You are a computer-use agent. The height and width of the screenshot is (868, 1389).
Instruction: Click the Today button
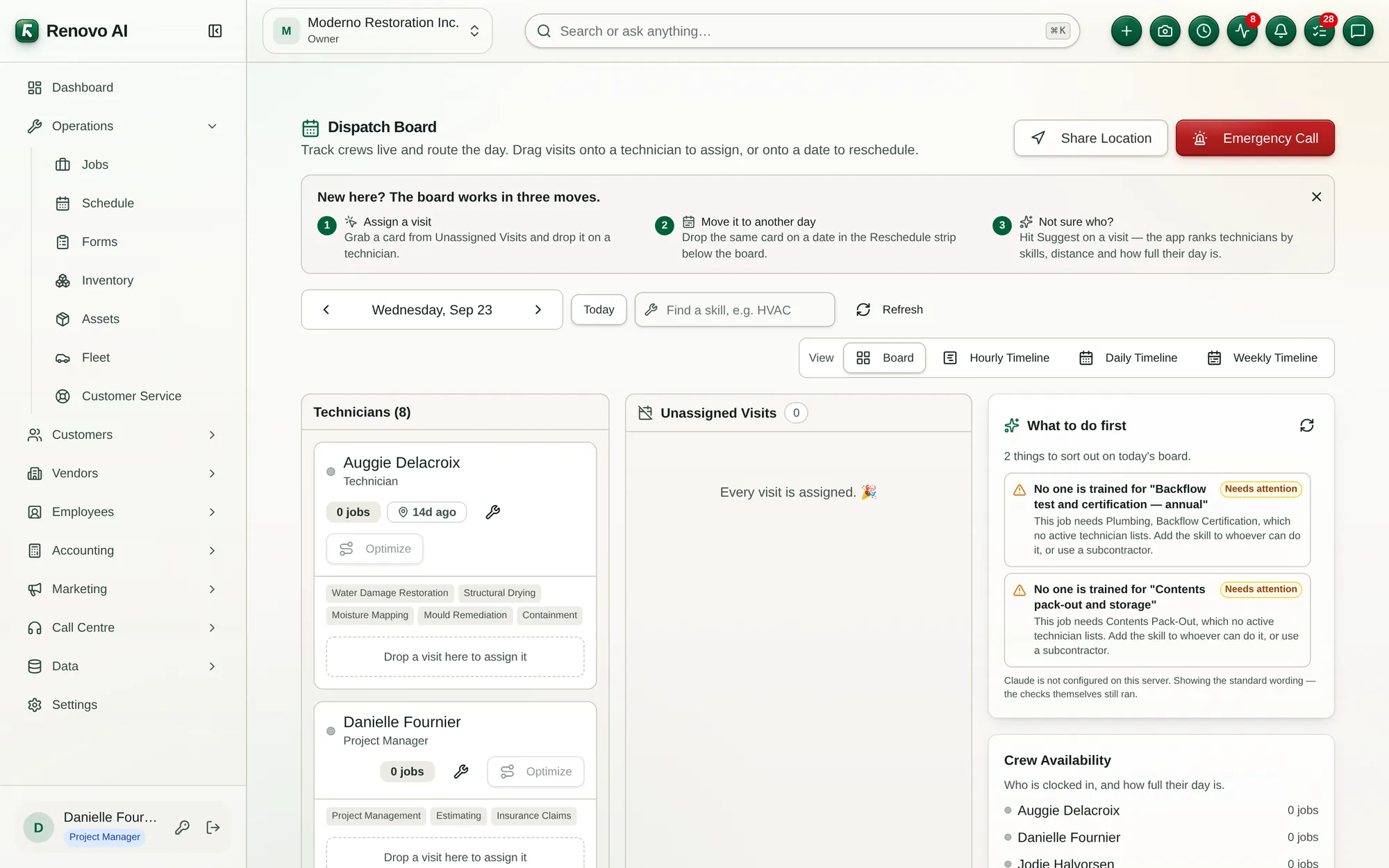coord(599,310)
